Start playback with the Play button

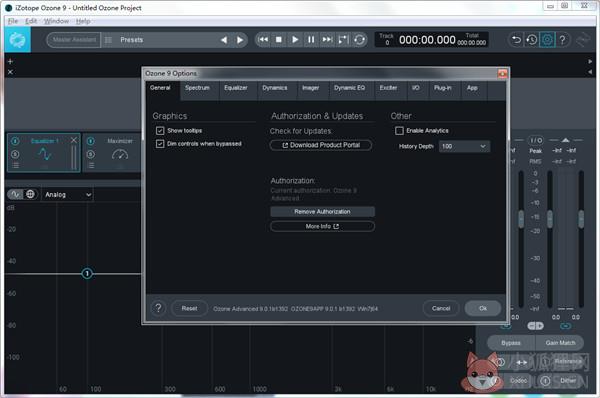(x=295, y=39)
